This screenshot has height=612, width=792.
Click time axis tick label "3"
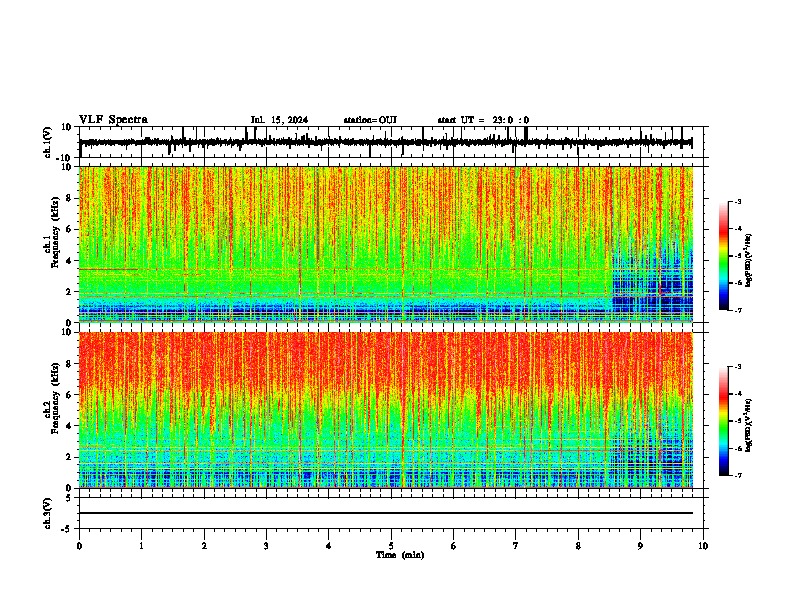[266, 546]
